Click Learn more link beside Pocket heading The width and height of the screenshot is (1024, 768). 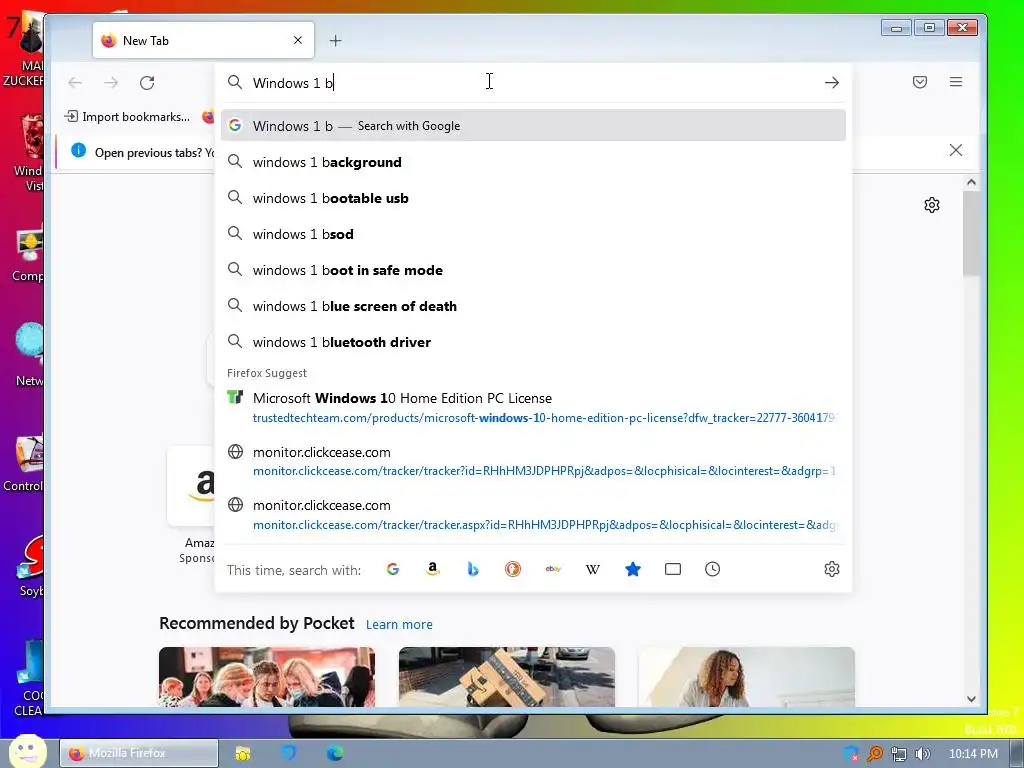[x=399, y=624]
